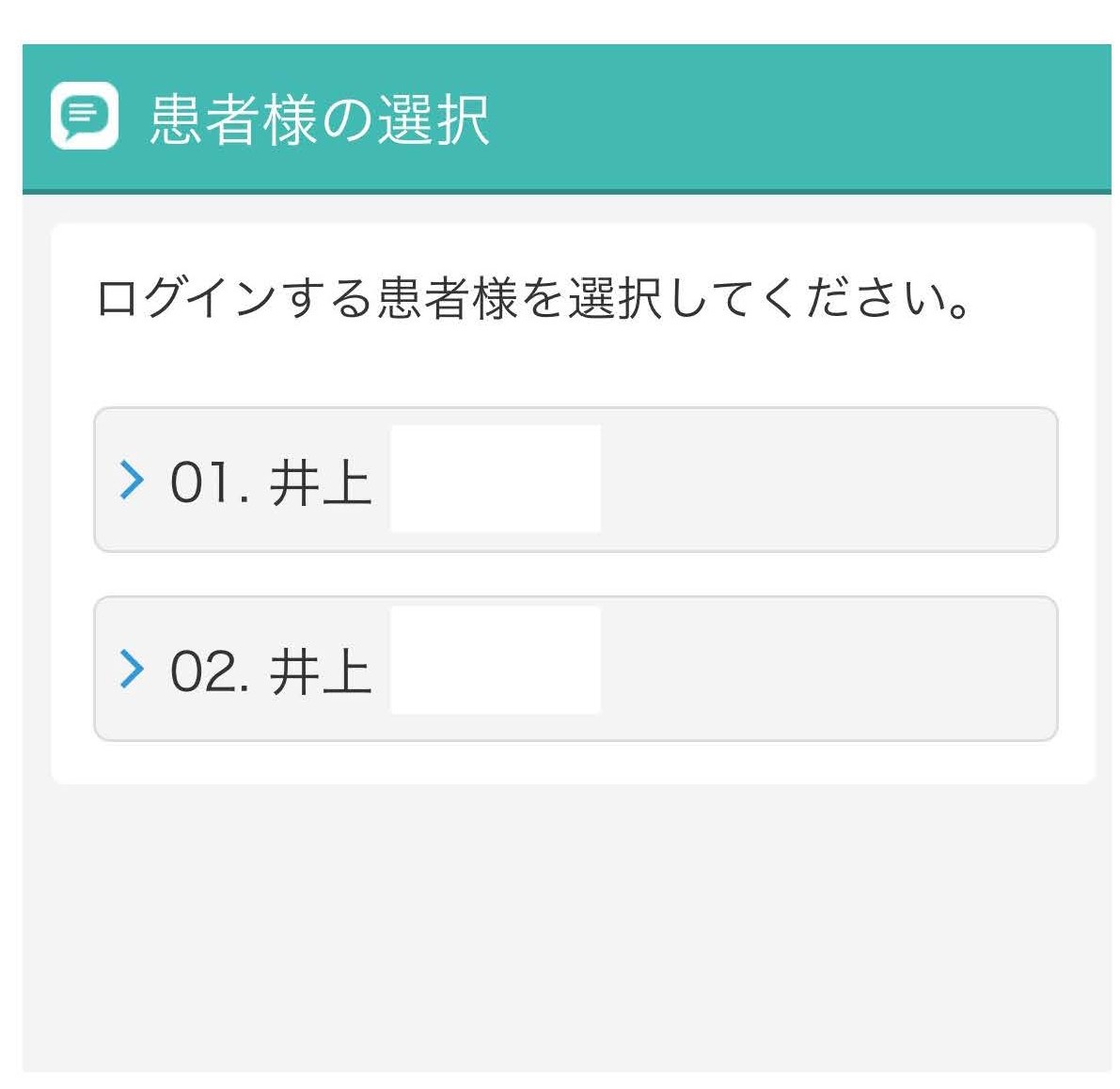The height and width of the screenshot is (1089, 1120).
Task: Click the number 02 in second row
Action: (200, 672)
